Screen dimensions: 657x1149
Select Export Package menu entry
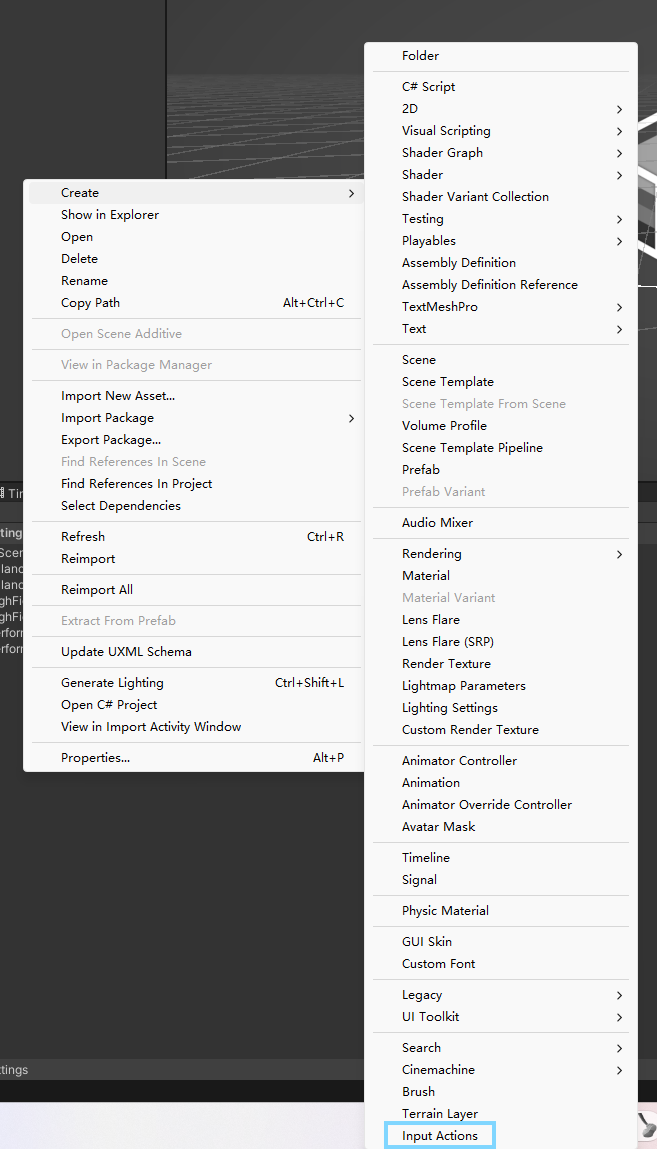point(110,440)
